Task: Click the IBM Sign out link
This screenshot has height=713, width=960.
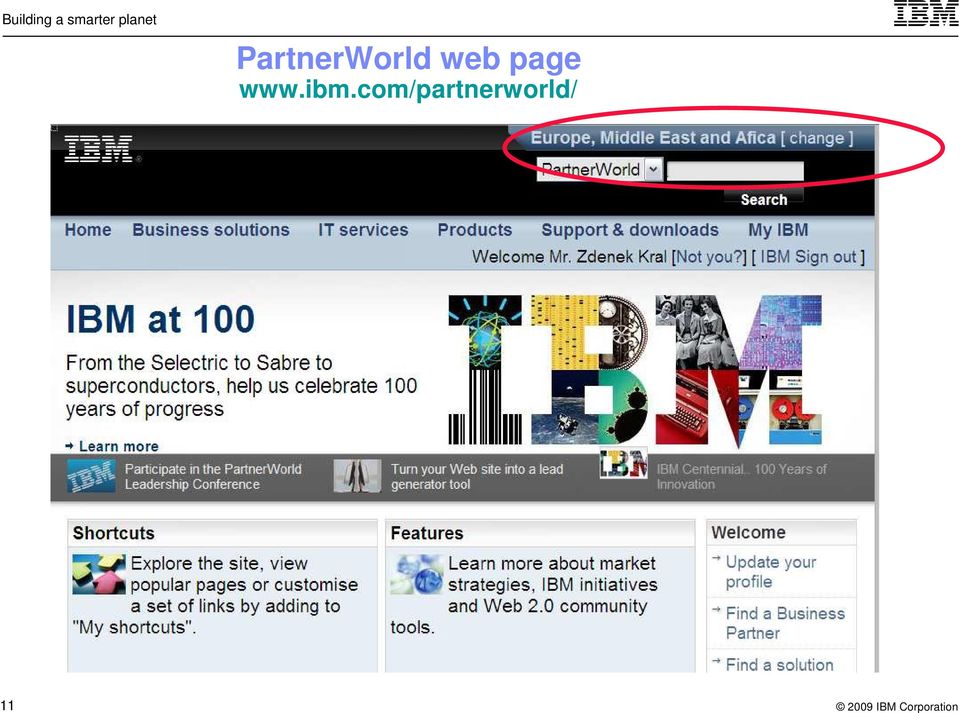Action: tap(808, 256)
